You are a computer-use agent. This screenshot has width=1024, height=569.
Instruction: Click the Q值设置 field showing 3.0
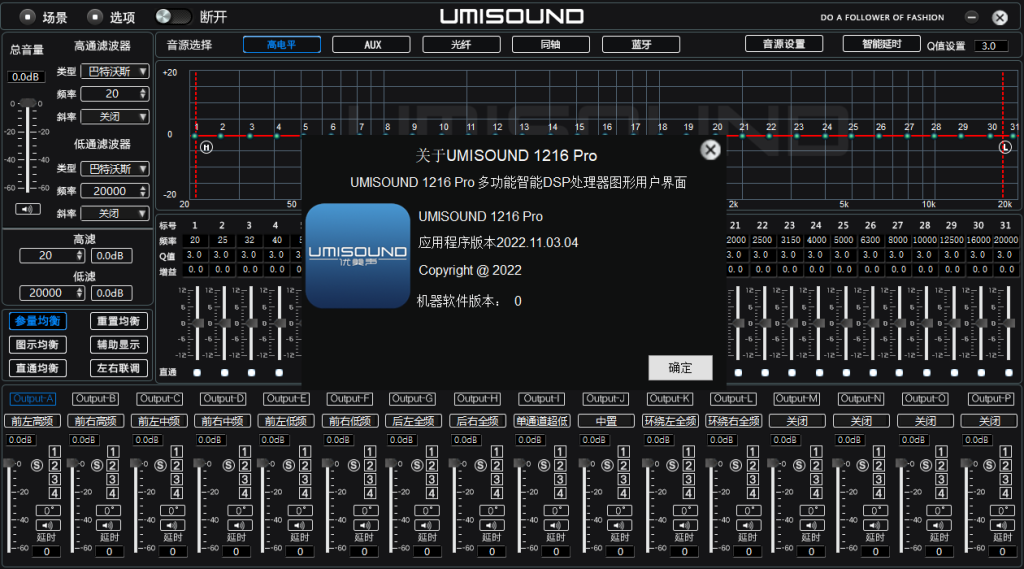pos(991,46)
